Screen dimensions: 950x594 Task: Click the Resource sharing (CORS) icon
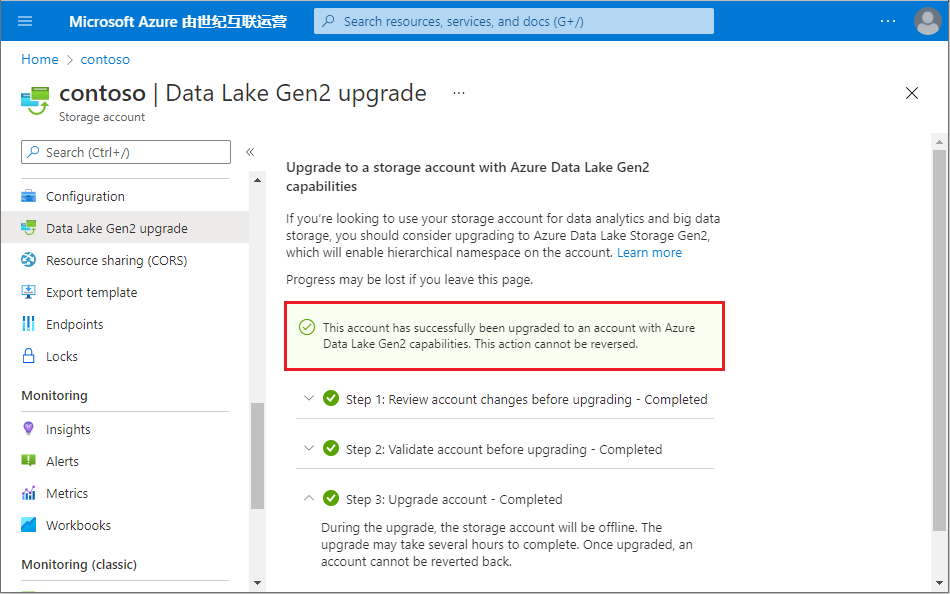28,260
